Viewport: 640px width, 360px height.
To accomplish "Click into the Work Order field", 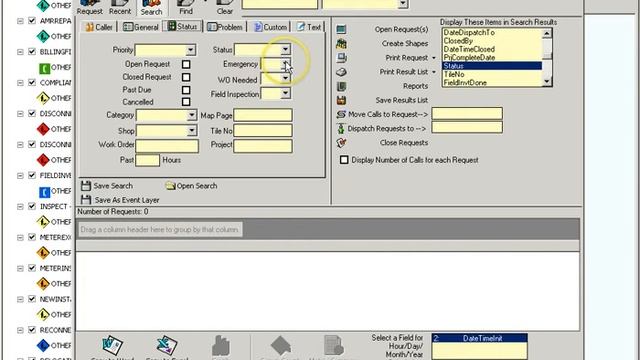I will coord(167,146).
